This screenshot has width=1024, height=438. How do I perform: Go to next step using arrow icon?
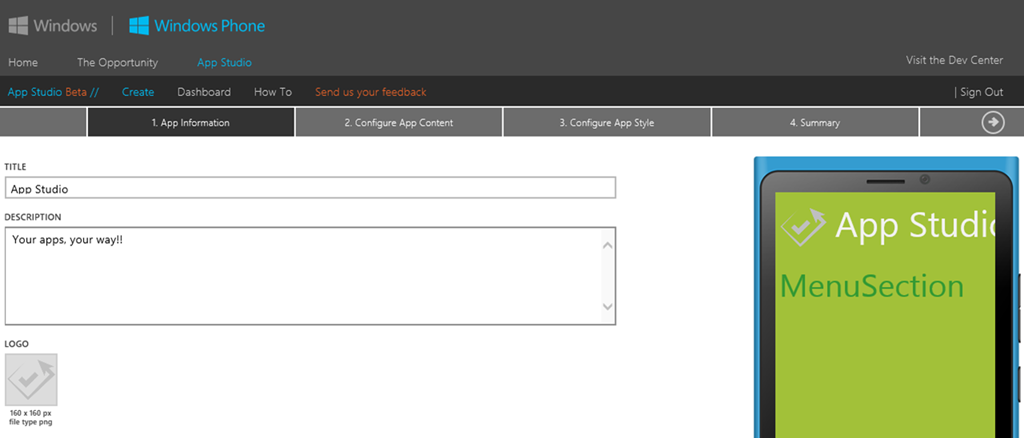(x=993, y=122)
